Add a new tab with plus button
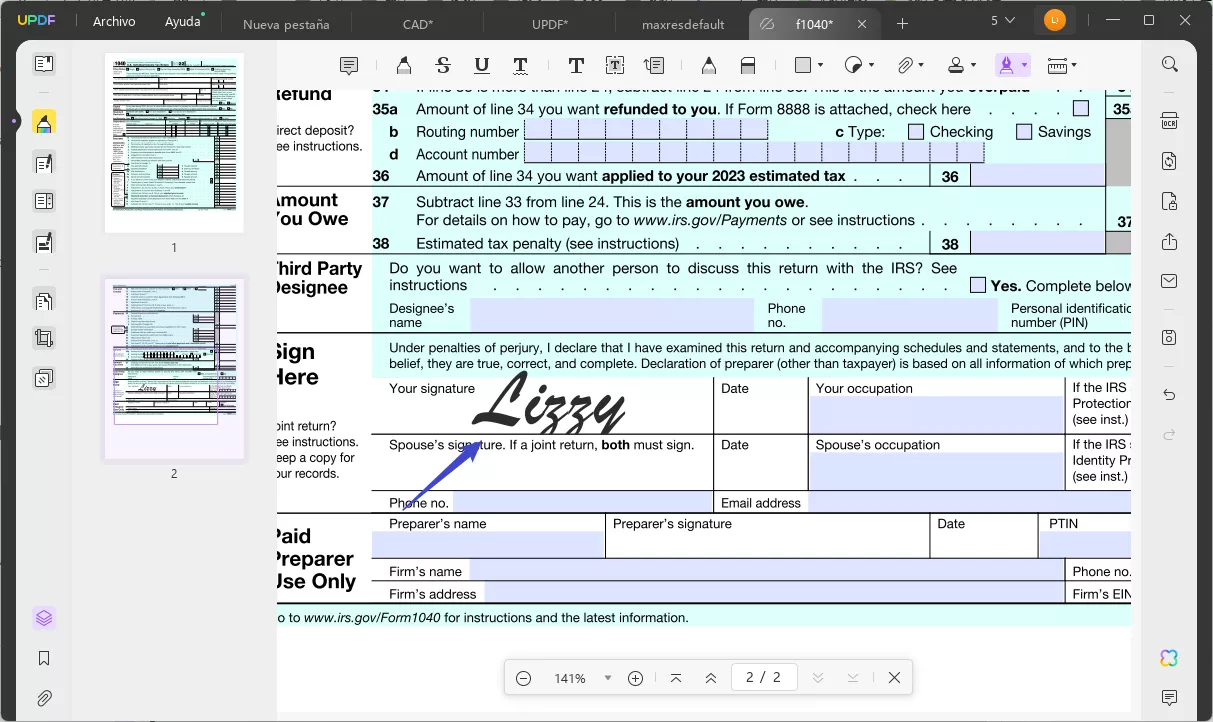 coord(903,23)
